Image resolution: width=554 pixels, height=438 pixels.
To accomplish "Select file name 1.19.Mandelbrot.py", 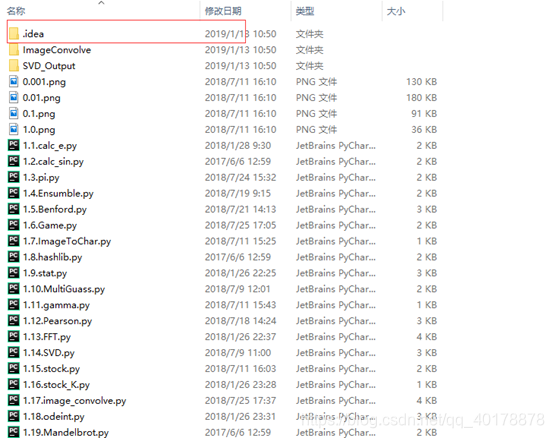I will (66, 432).
